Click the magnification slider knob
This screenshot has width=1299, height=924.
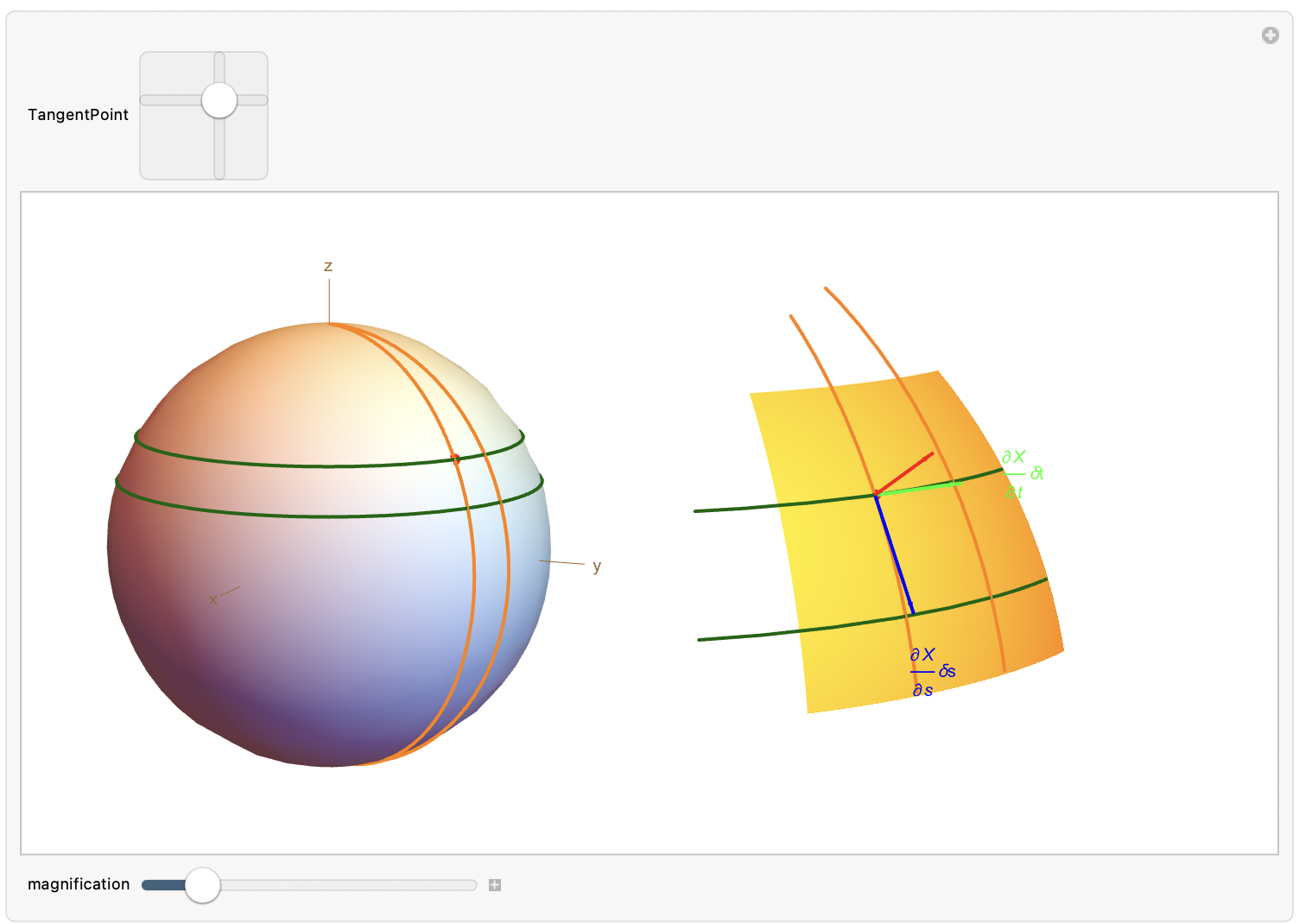click(x=202, y=885)
